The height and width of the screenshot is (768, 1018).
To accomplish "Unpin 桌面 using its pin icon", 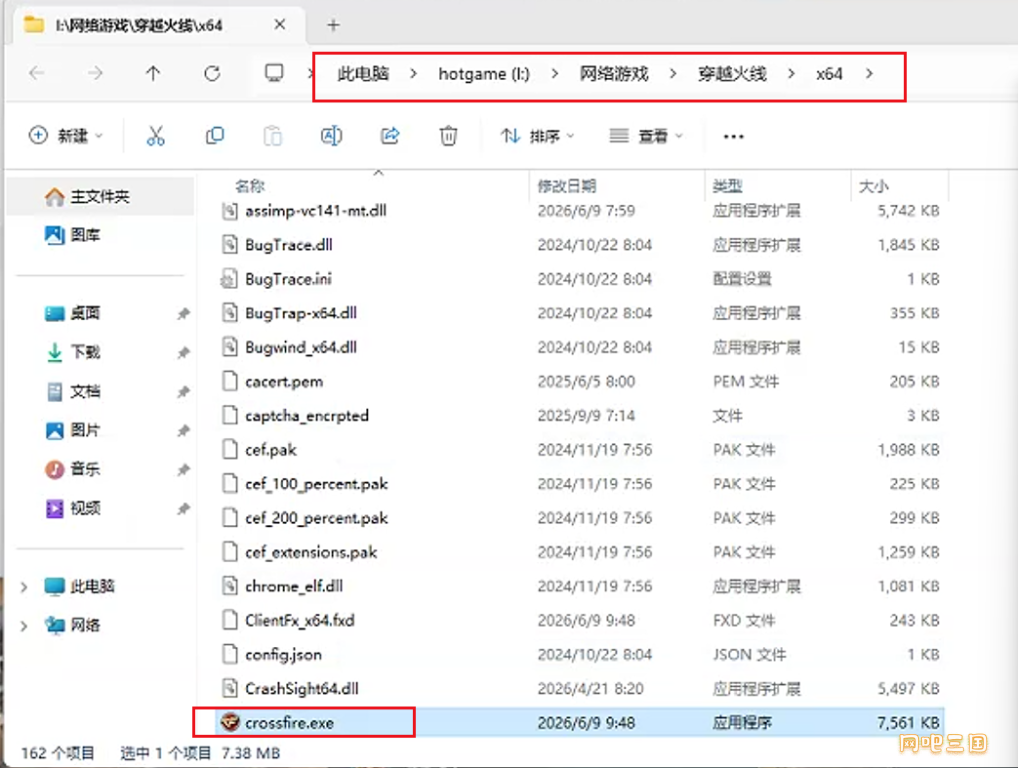I will tap(184, 314).
